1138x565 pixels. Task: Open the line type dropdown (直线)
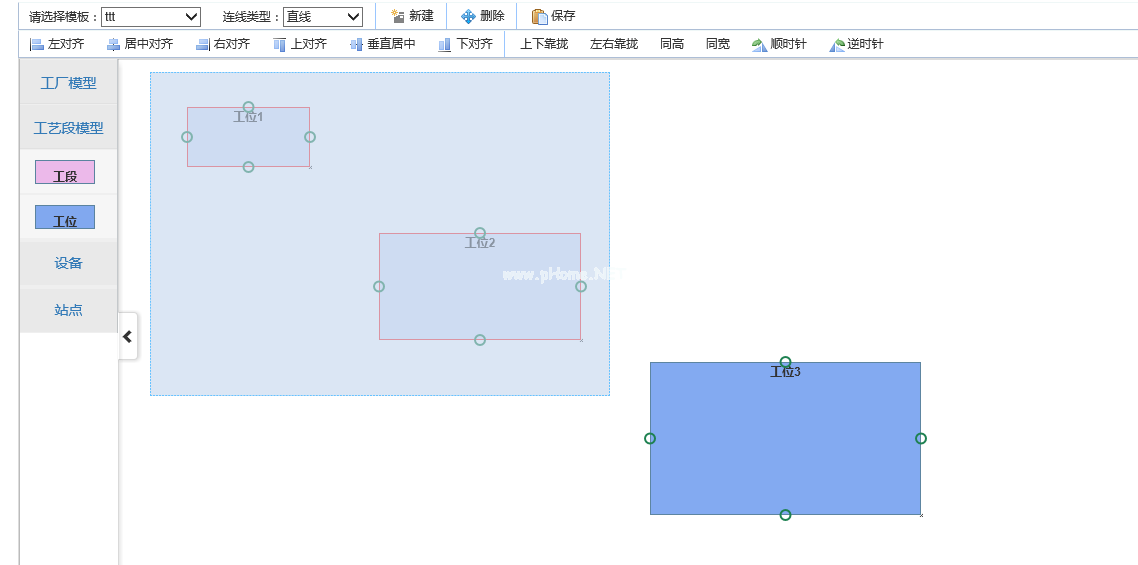pyautogui.click(x=322, y=17)
